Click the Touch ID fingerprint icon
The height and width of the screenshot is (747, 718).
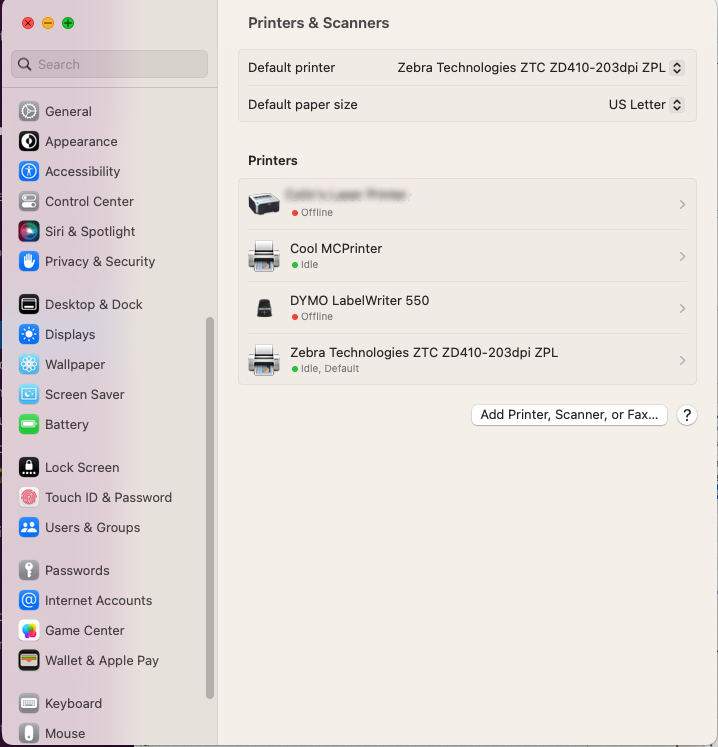pyautogui.click(x=29, y=498)
